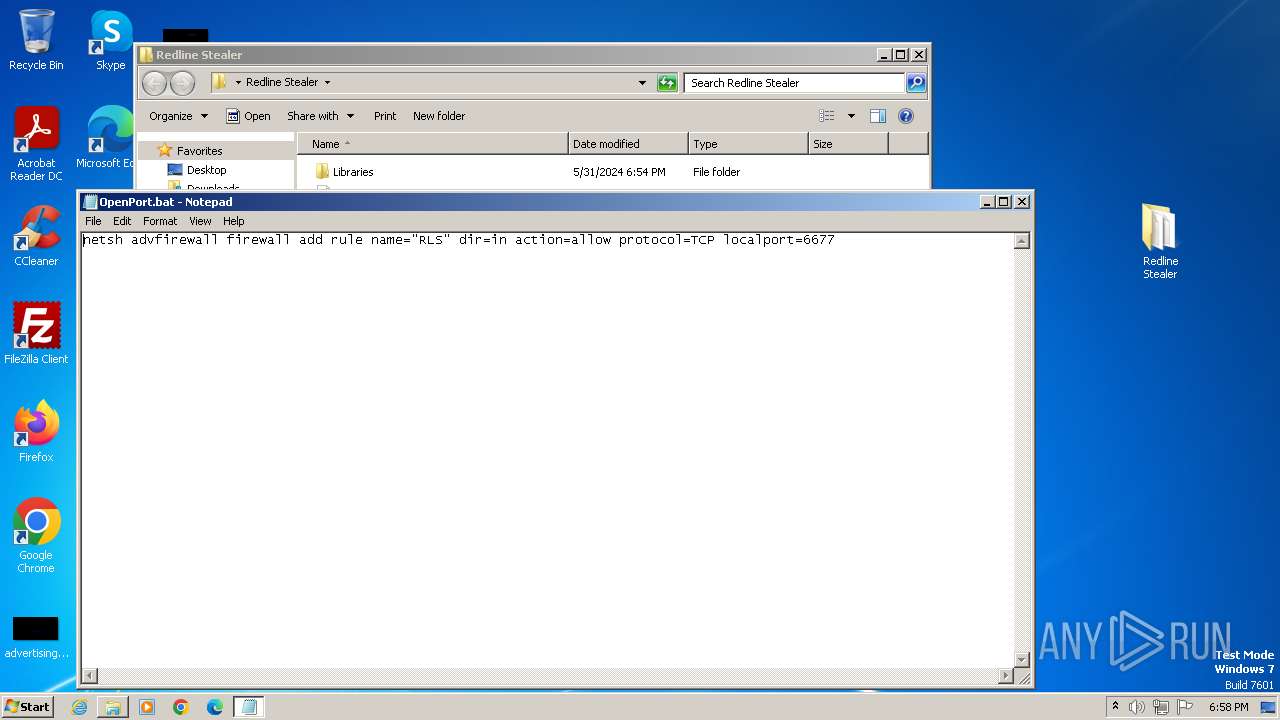
Task: Expand the view options dropdown arrow
Action: click(x=851, y=116)
